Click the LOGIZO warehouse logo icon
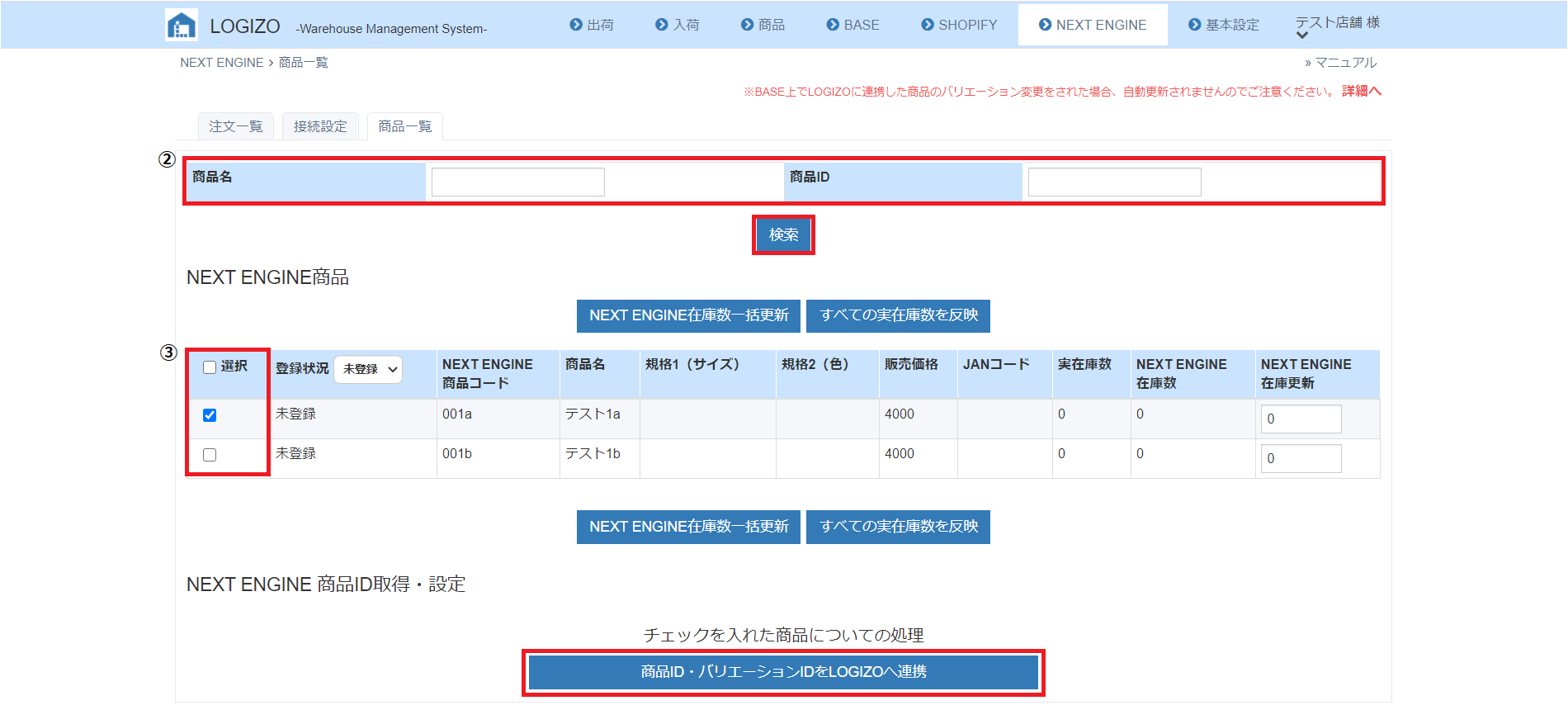Screen dimensions: 1568x710 [182, 25]
